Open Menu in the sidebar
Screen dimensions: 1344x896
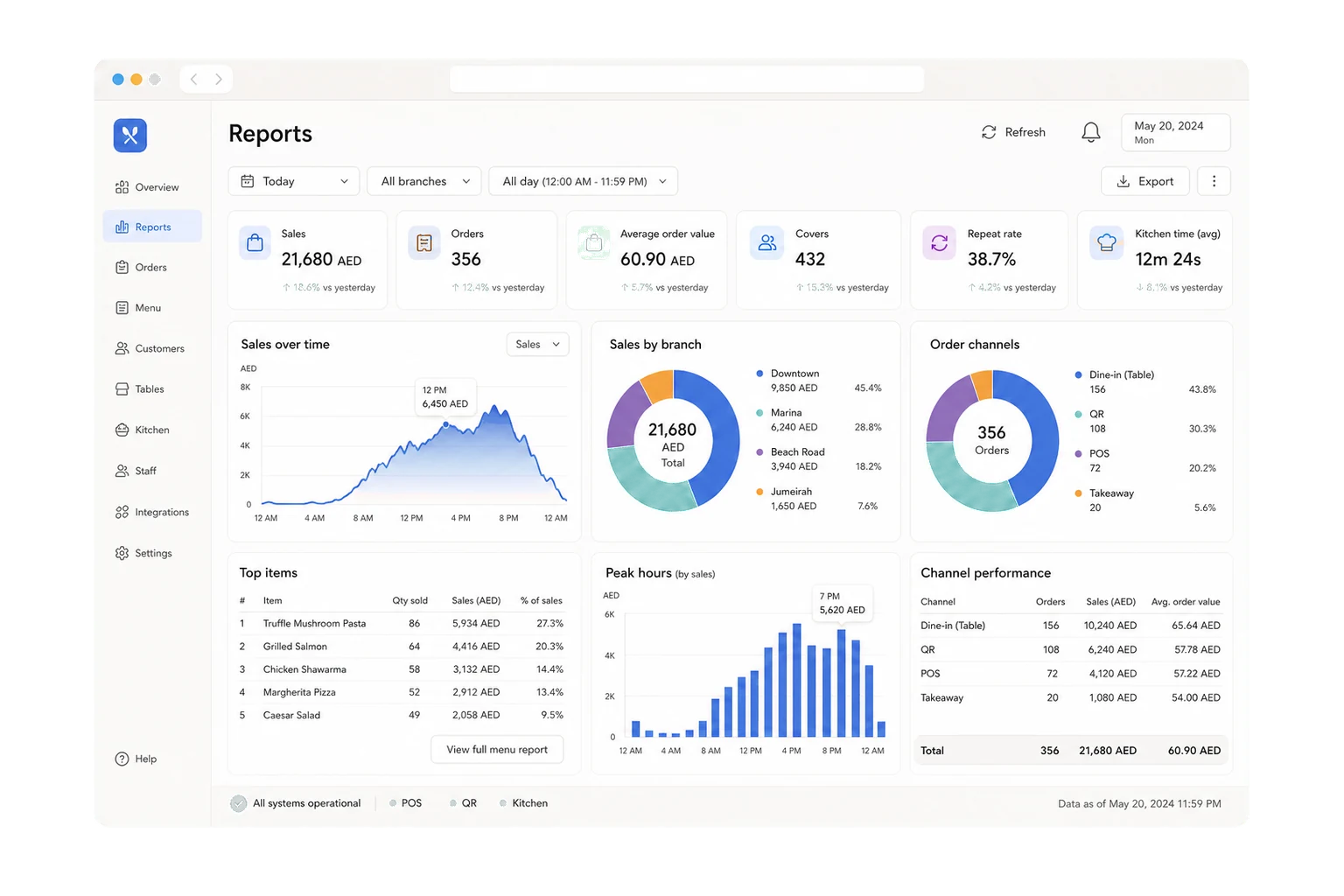point(152,308)
